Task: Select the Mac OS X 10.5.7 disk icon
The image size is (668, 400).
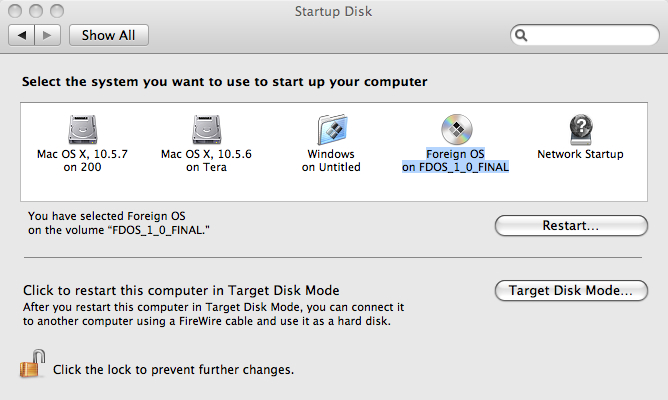Action: [x=83, y=129]
